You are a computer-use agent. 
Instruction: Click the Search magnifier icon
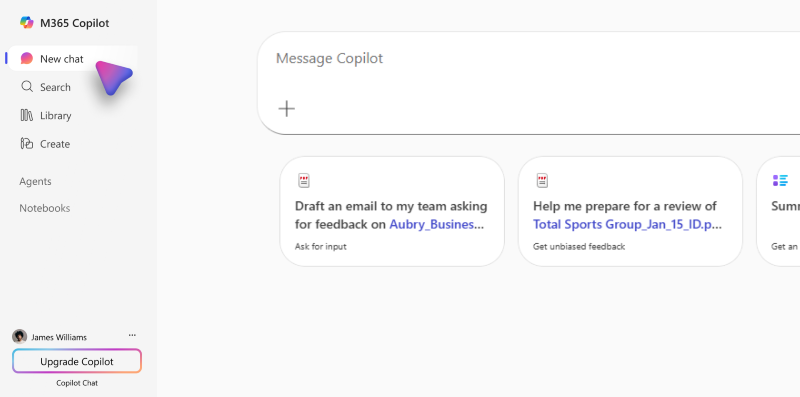(x=27, y=87)
